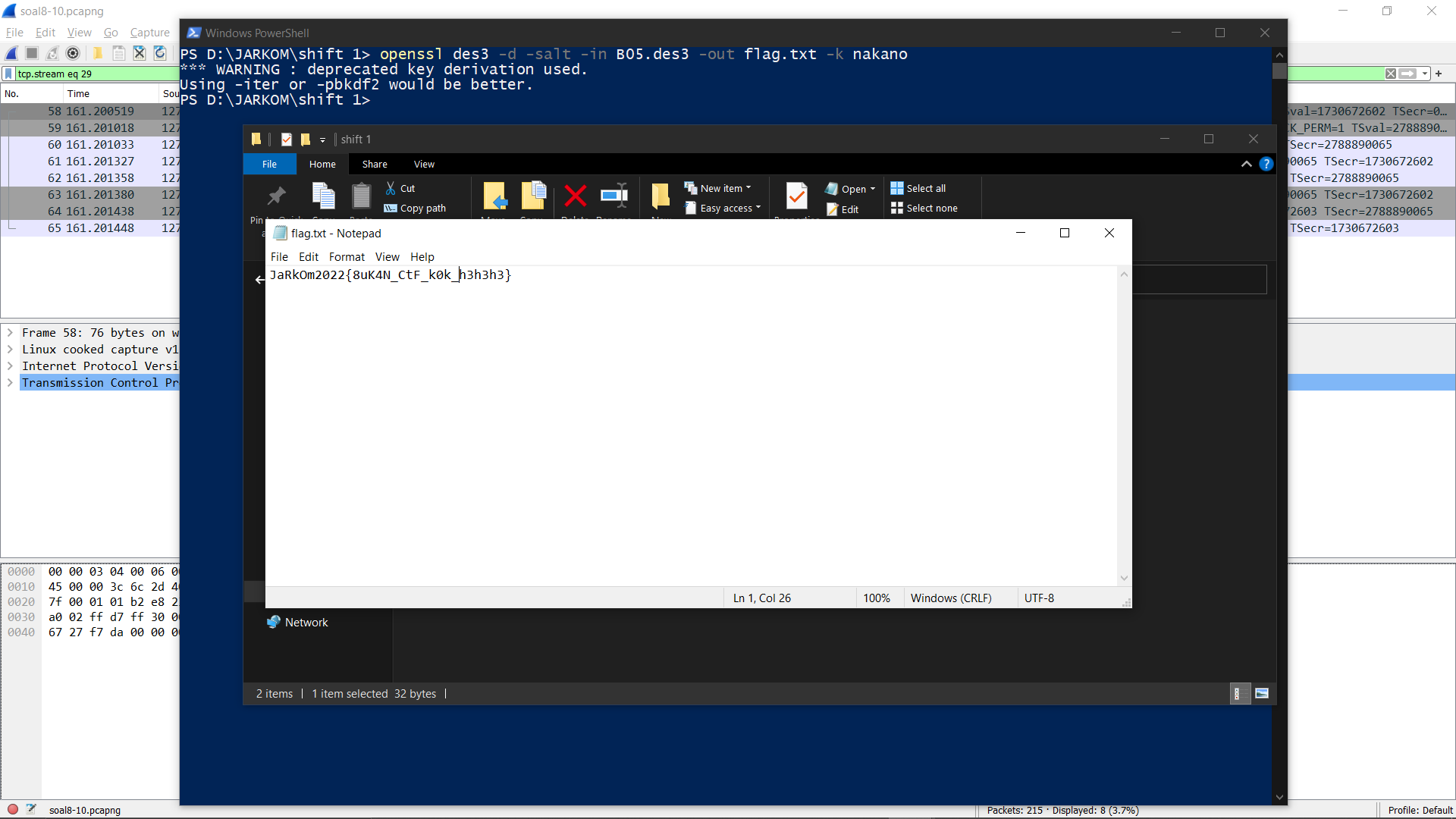Switch to the Share ribbon tab
Image resolution: width=1456 pixels, height=819 pixels.
375,164
